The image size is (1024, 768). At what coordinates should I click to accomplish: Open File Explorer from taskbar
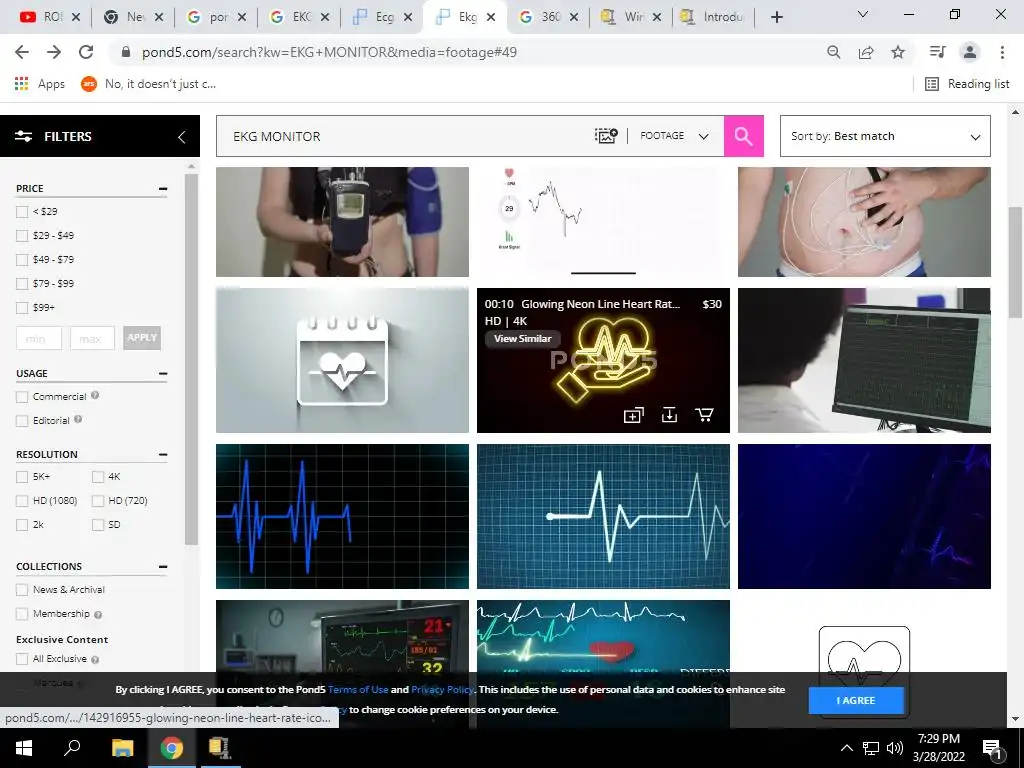tap(122, 748)
